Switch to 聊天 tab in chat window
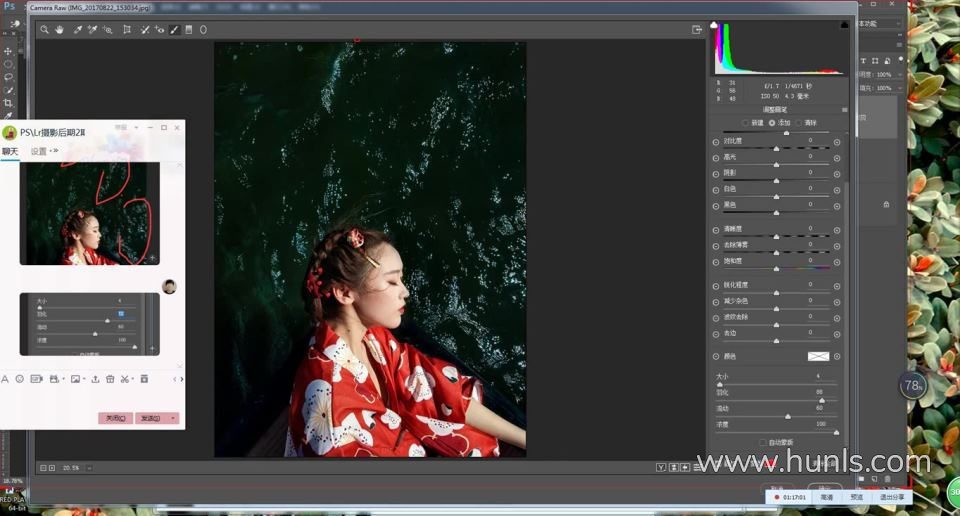Viewport: 960px width, 516px height. coord(10,151)
